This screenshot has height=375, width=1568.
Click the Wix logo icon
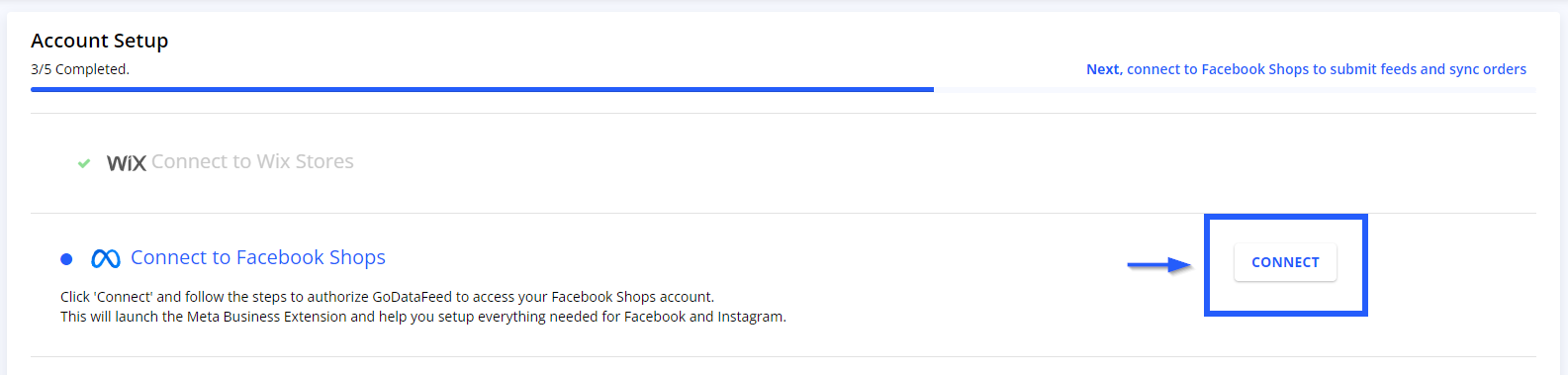[127, 163]
